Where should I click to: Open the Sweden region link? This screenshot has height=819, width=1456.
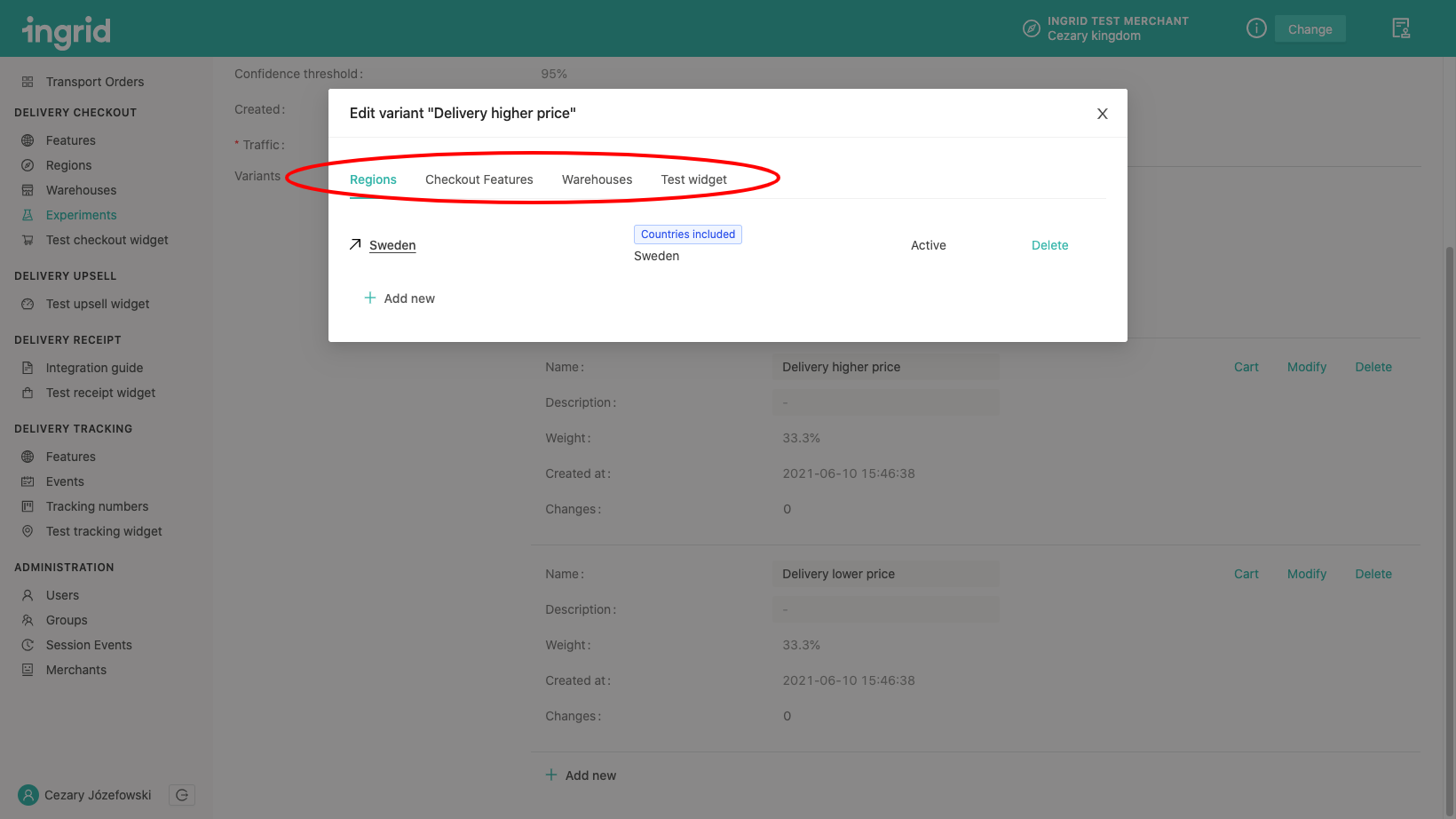tap(392, 245)
